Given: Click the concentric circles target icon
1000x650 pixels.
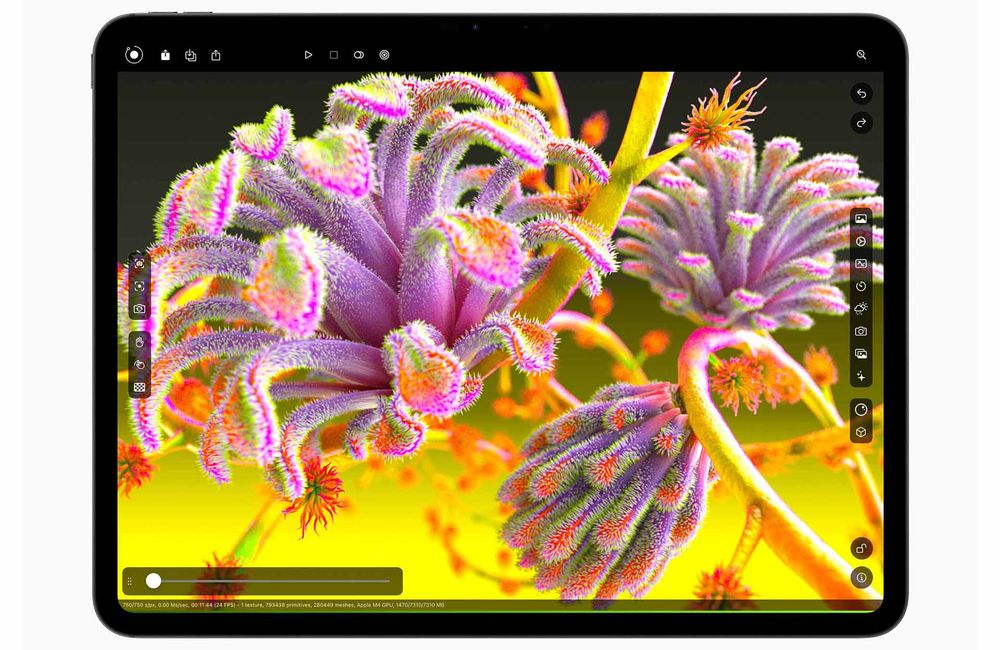Looking at the screenshot, I should pos(385,55).
